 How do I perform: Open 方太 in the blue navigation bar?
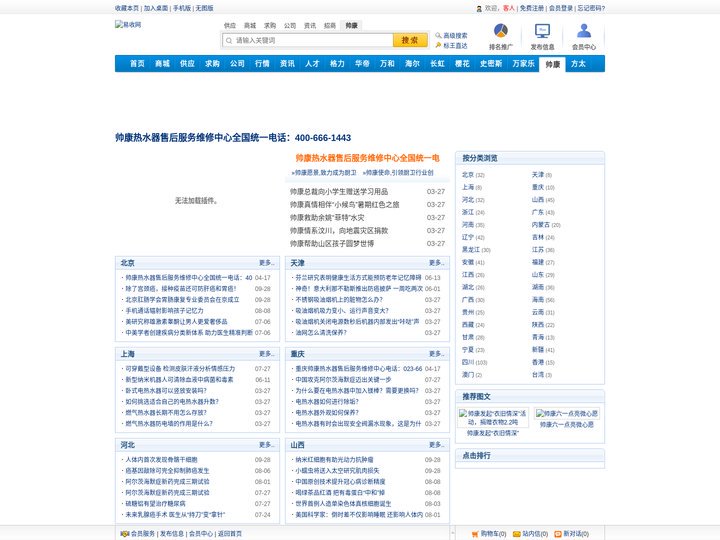point(578,64)
